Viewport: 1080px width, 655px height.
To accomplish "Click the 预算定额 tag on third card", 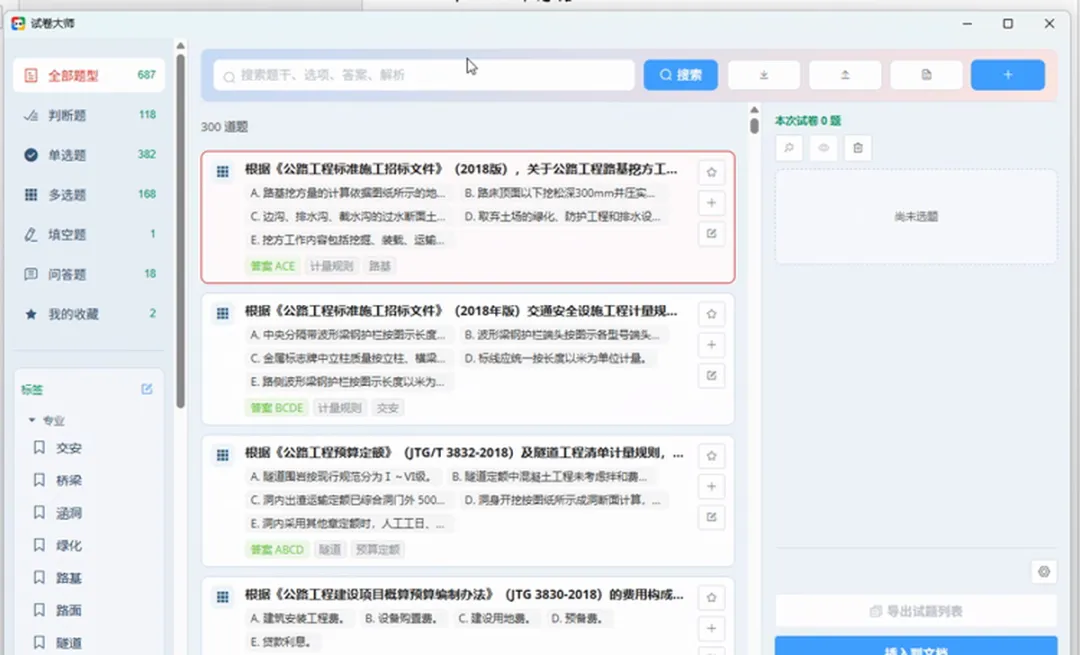I will (x=378, y=550).
